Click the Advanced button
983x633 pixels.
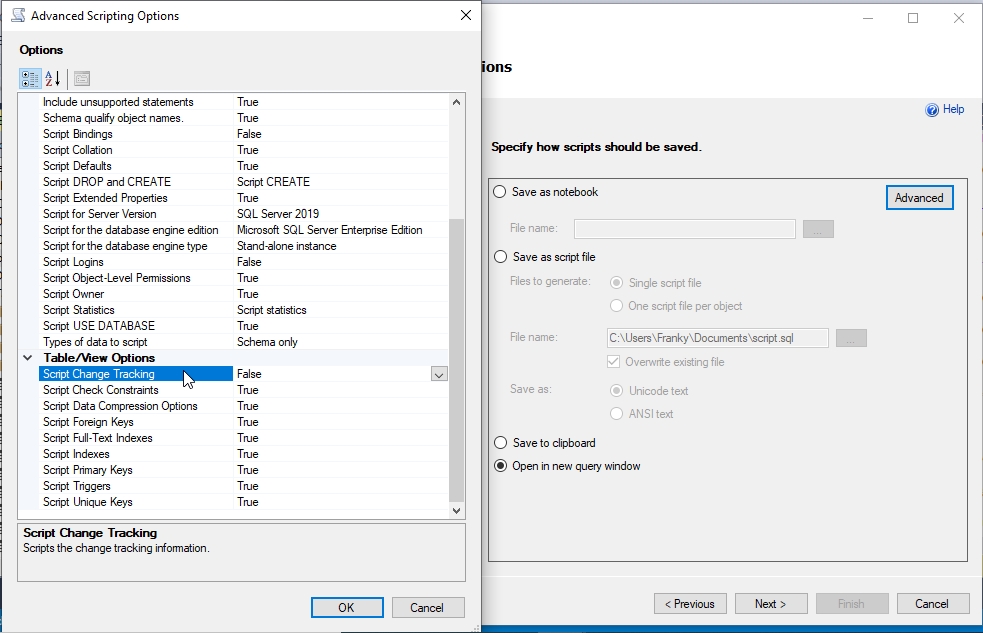pos(919,198)
